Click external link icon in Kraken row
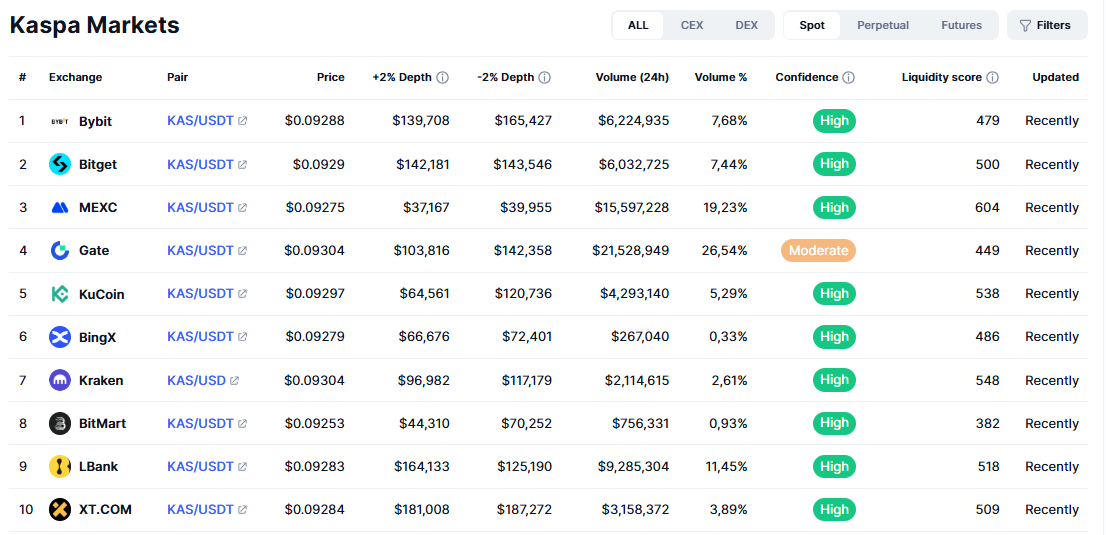 click(235, 380)
